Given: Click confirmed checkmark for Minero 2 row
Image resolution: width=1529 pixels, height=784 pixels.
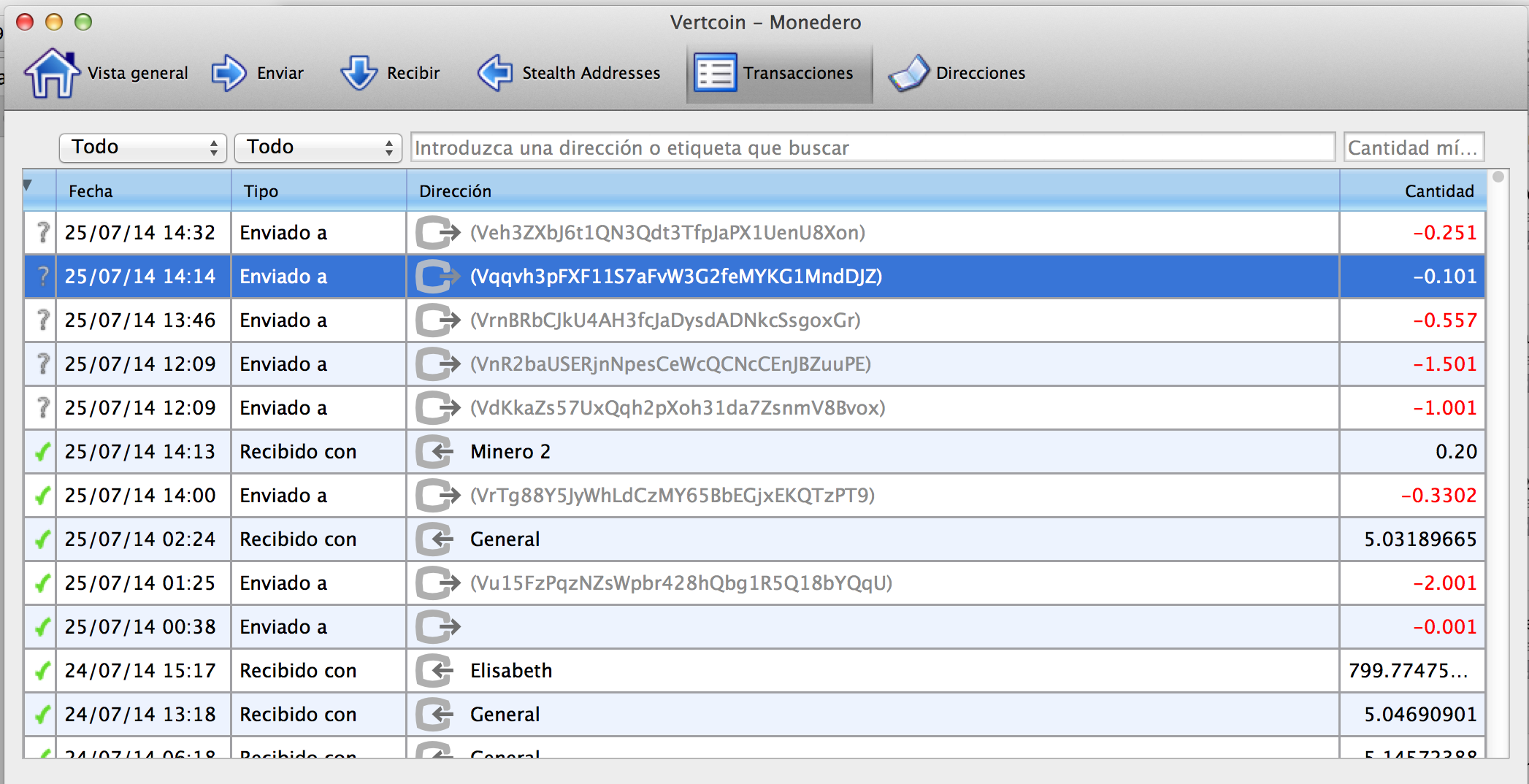Looking at the screenshot, I should [42, 452].
